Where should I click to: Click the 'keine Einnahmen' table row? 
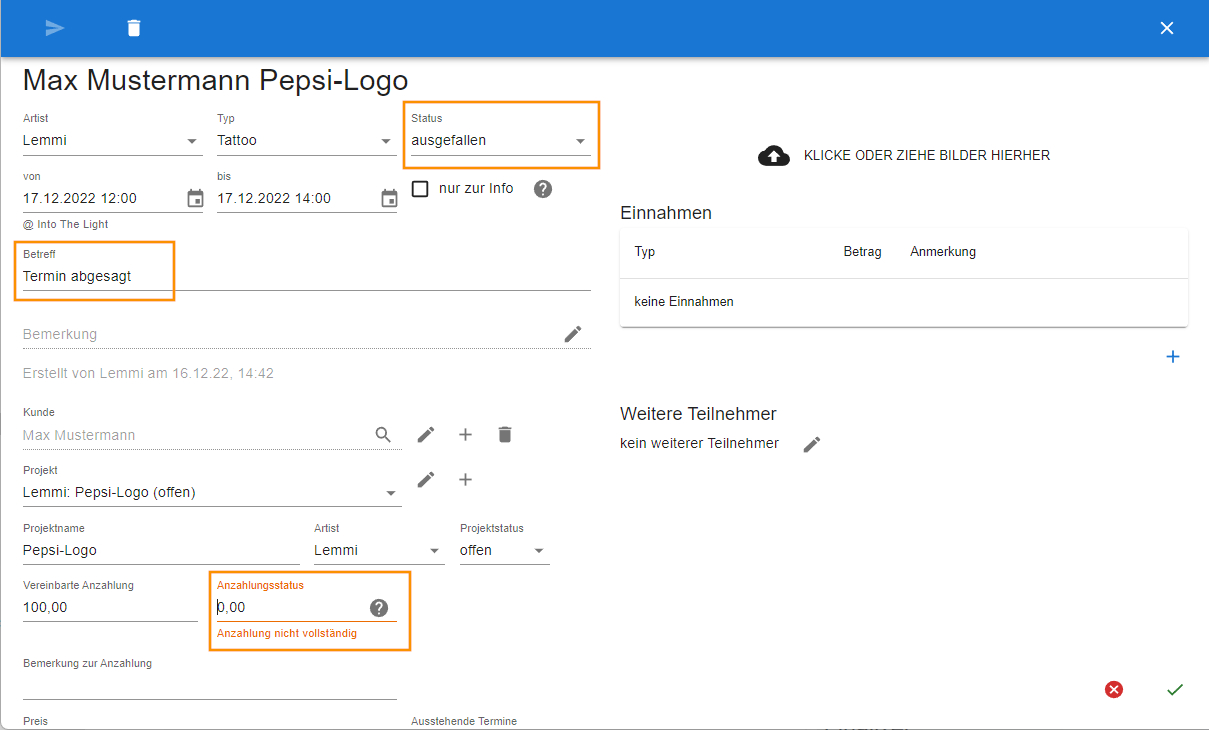point(904,302)
